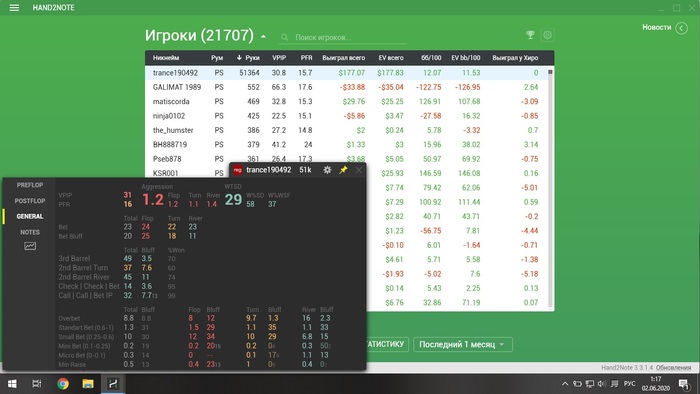Expand the Игроки title dropdown arrow
The width and height of the screenshot is (700, 394).
[x=263, y=37]
